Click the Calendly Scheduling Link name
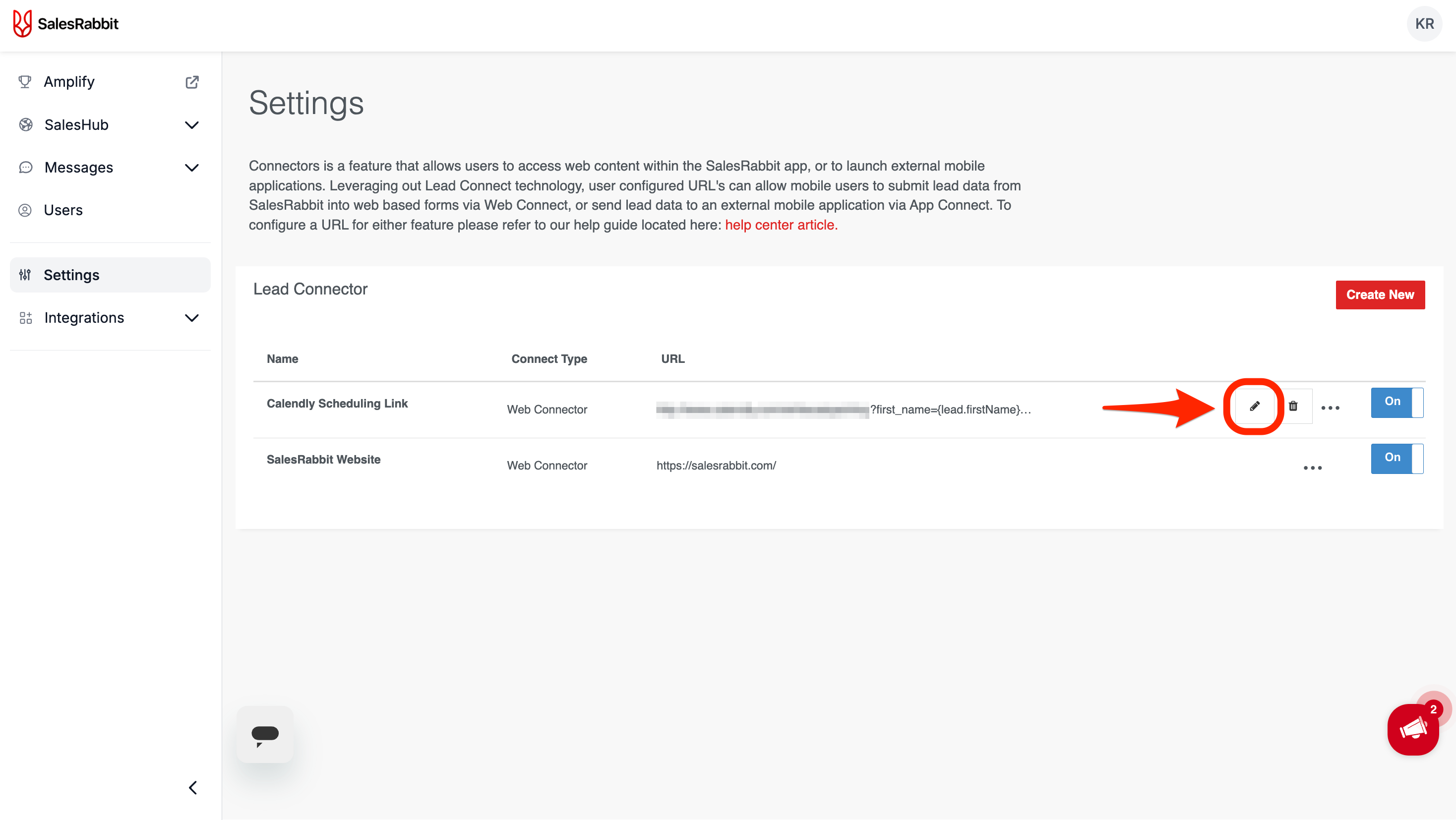Image resolution: width=1456 pixels, height=820 pixels. (x=337, y=404)
